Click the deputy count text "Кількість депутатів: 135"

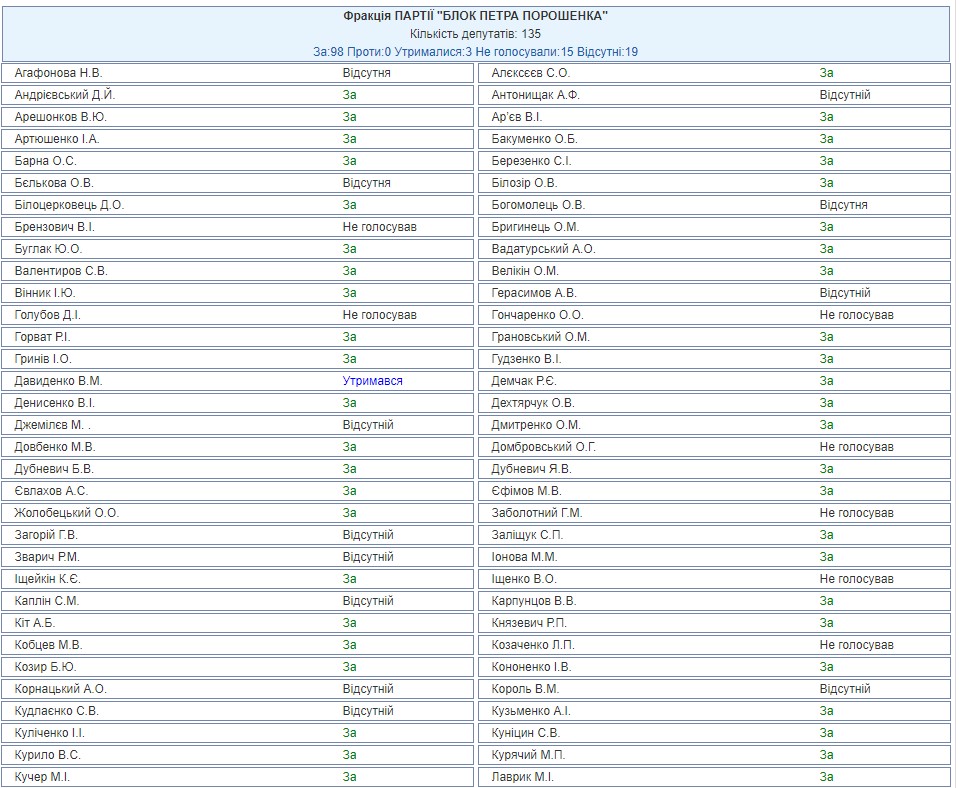(x=475, y=34)
